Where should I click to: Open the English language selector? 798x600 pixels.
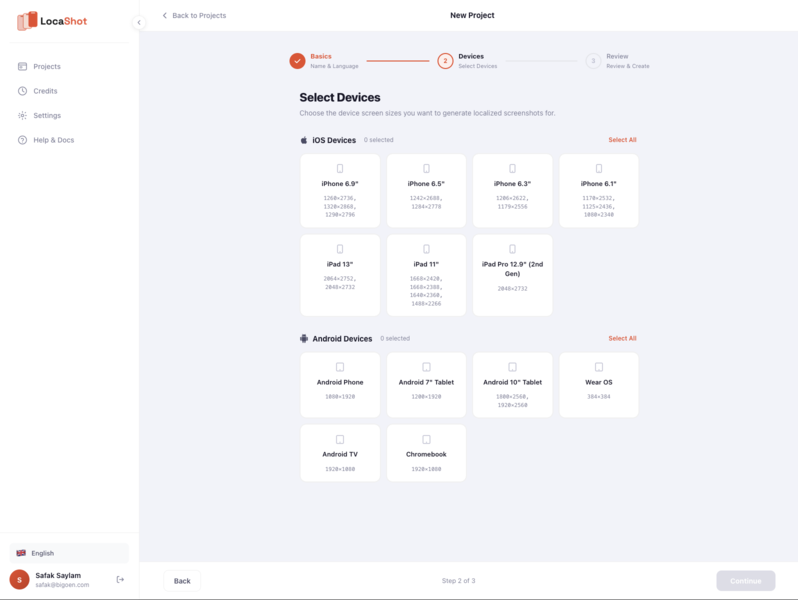[x=69, y=553]
